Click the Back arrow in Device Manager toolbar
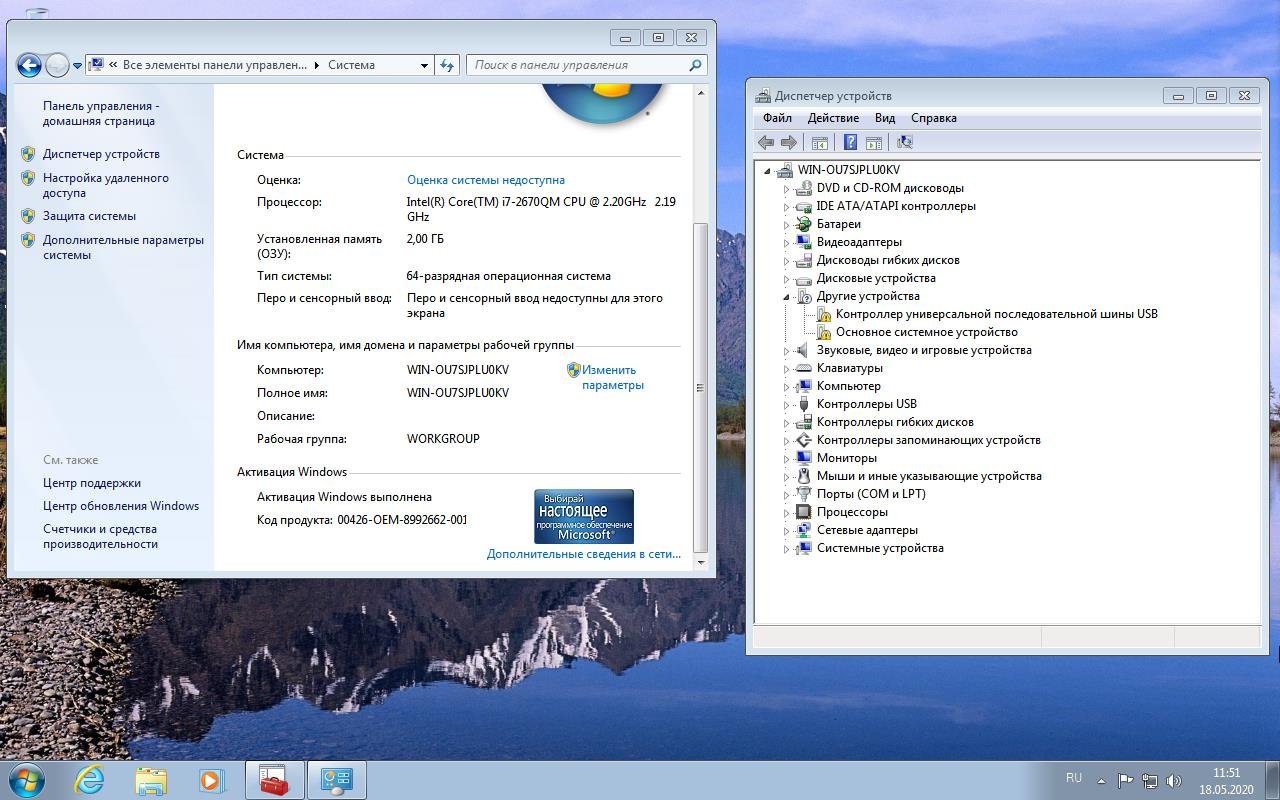Screen dimensions: 1280x800 (x=766, y=142)
